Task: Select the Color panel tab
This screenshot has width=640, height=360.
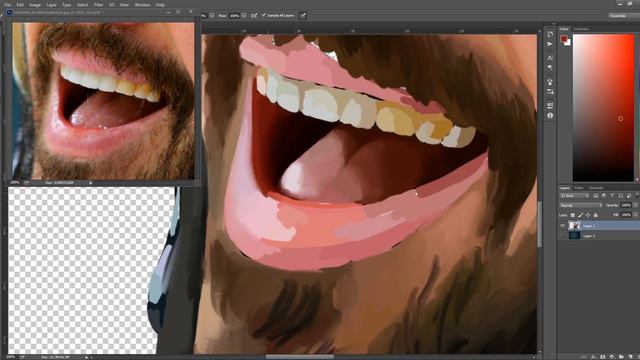Action: coord(564,29)
